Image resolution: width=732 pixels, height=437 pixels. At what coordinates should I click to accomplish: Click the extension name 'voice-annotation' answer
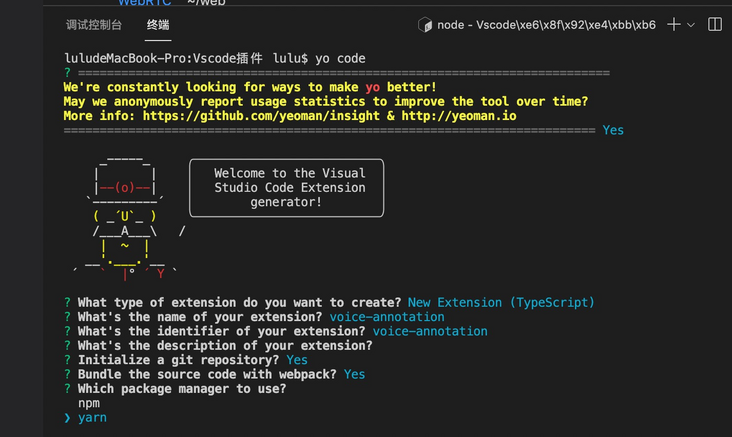(x=387, y=317)
